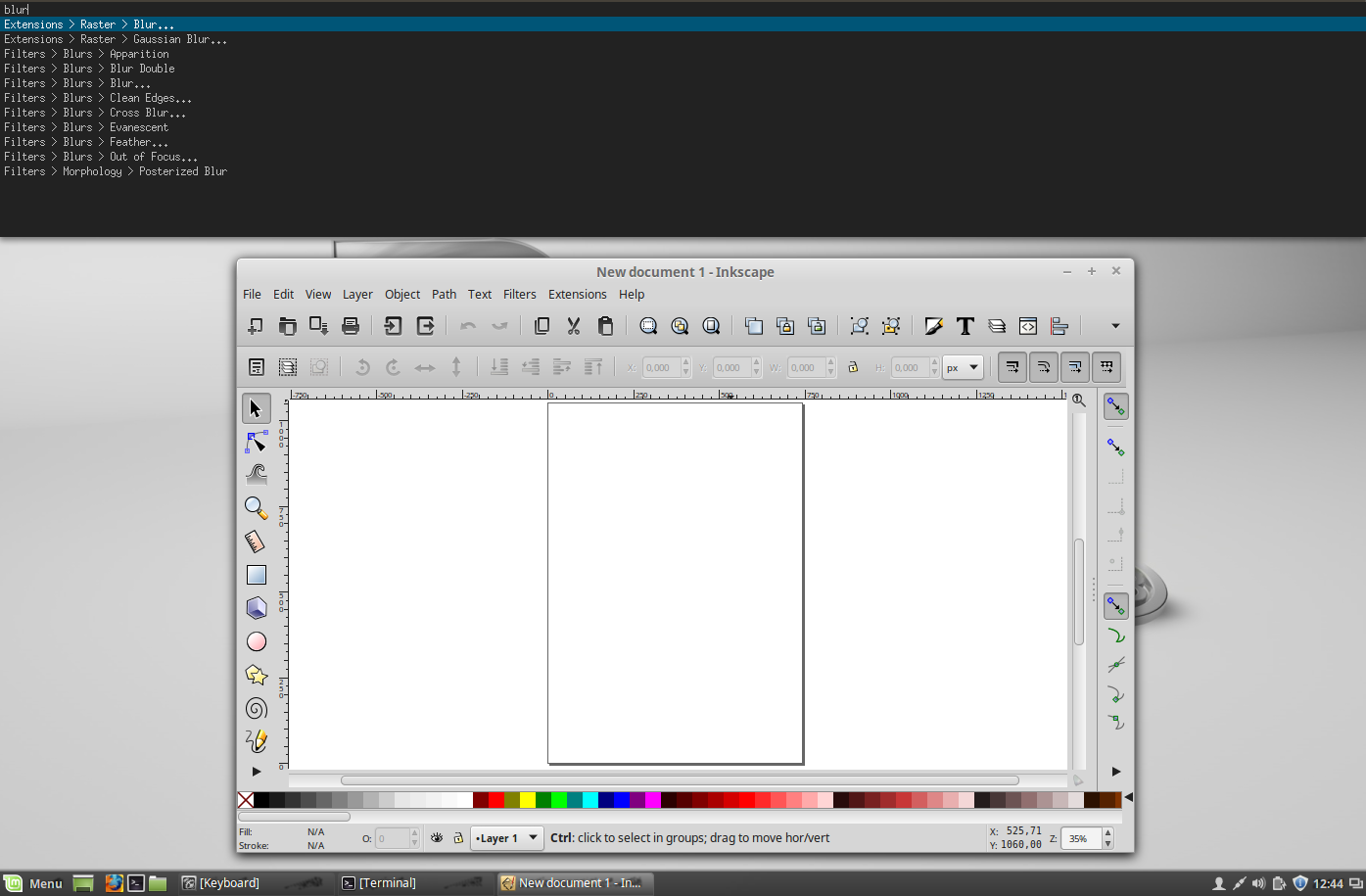Activate the Zoom tool
The image size is (1366, 896).
click(x=256, y=507)
